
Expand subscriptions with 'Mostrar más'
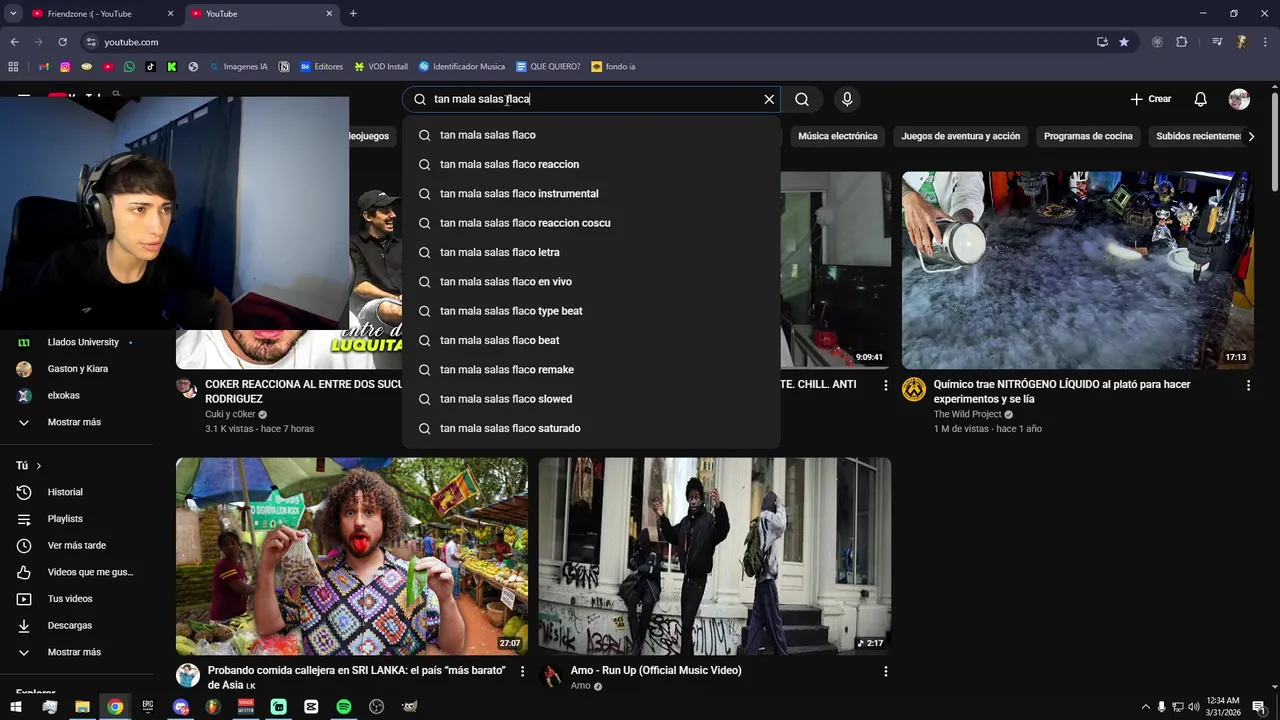point(76,422)
